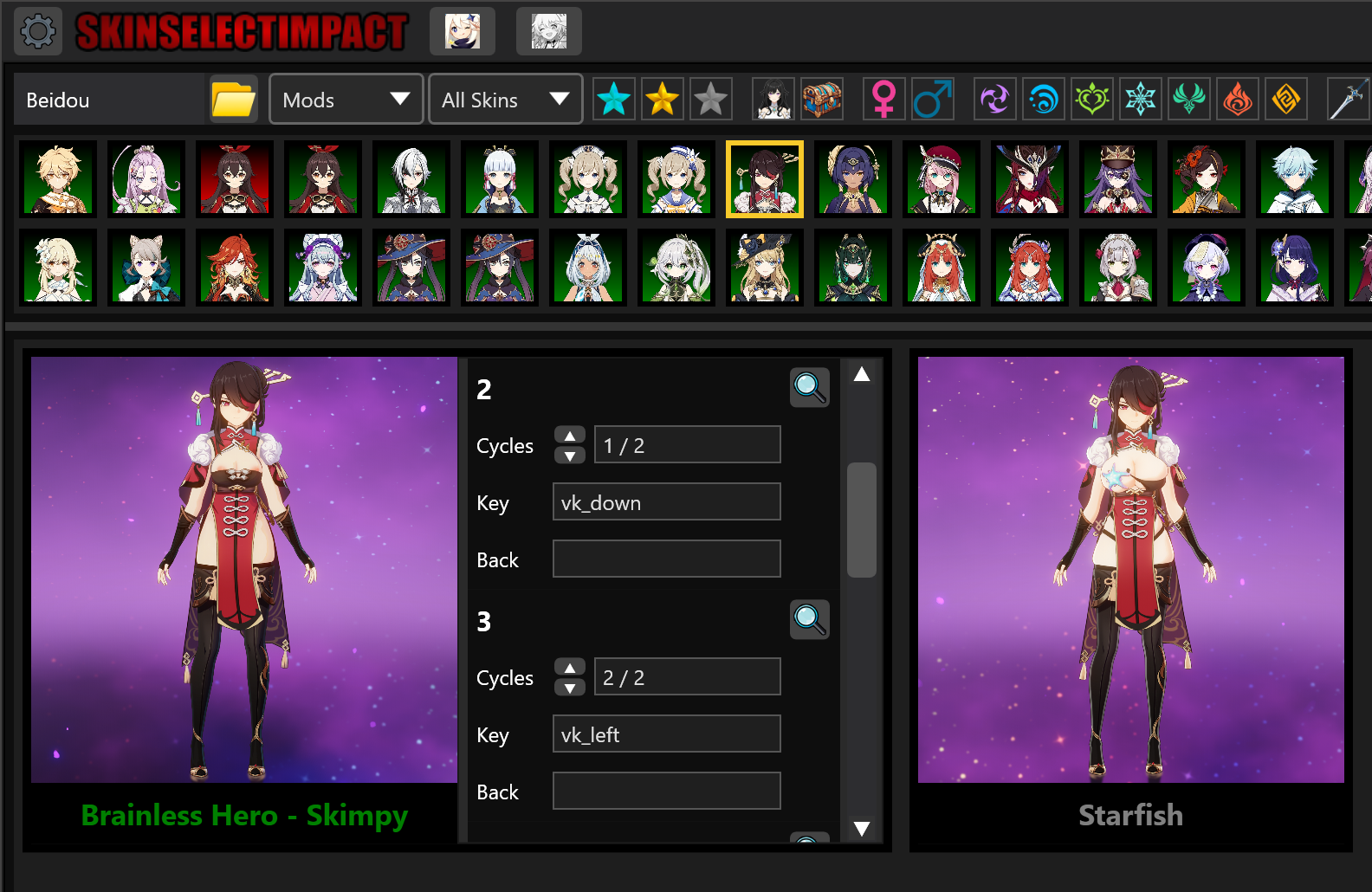This screenshot has width=1372, height=892.
Task: Select the Candace character portrait
Action: [x=853, y=178]
